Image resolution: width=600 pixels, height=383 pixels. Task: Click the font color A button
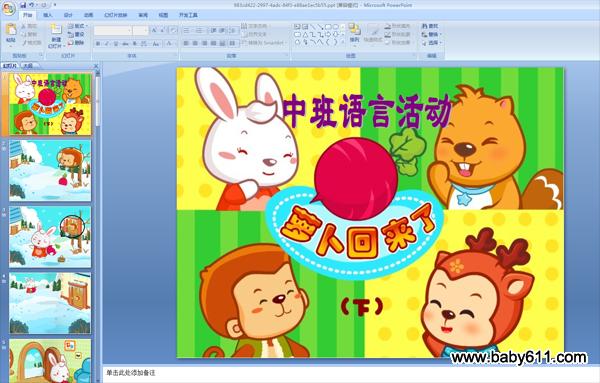(169, 44)
